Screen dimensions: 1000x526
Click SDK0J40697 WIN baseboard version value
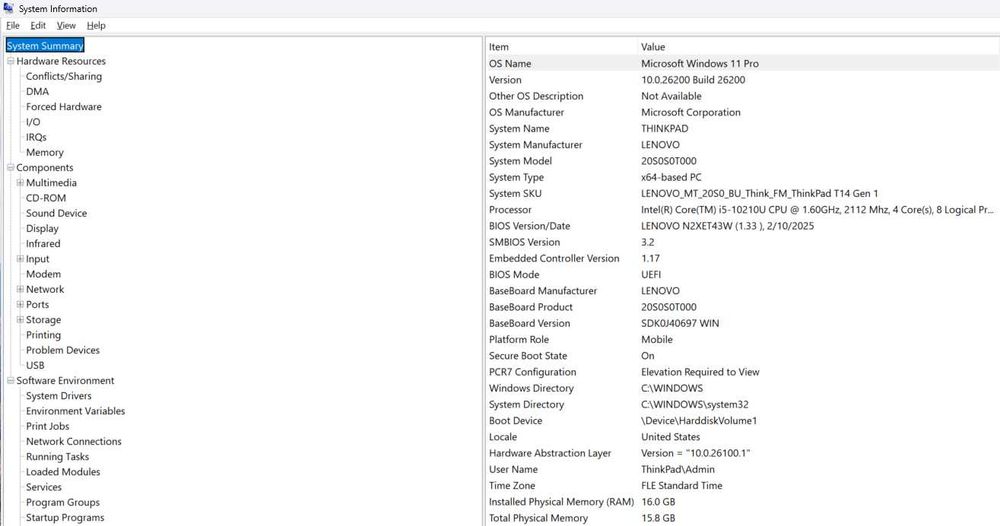coord(680,323)
